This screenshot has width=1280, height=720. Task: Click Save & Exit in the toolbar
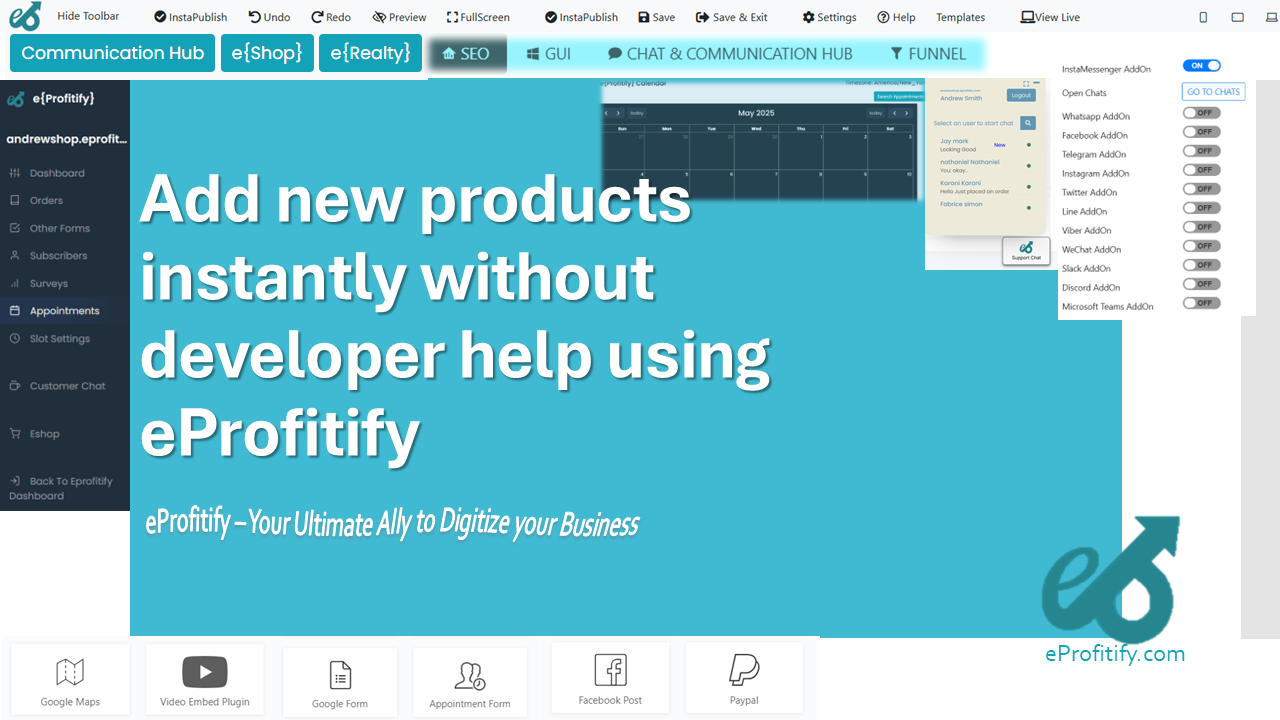pos(732,17)
